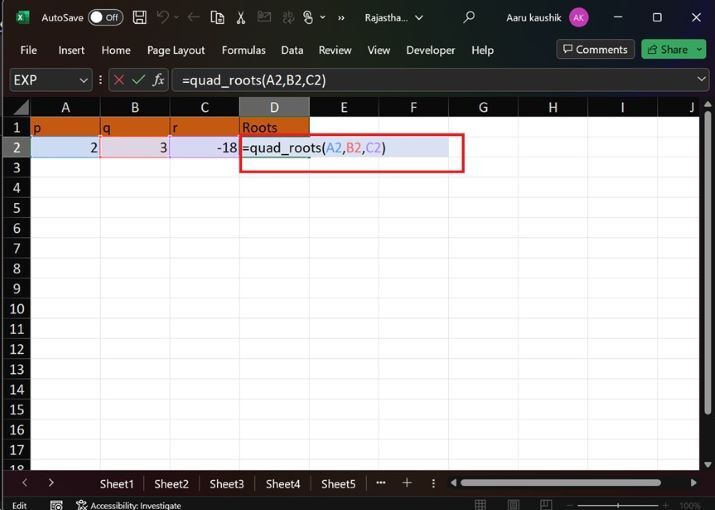Click the Comments button
Image resolution: width=715 pixels, height=510 pixels.
[x=596, y=49]
